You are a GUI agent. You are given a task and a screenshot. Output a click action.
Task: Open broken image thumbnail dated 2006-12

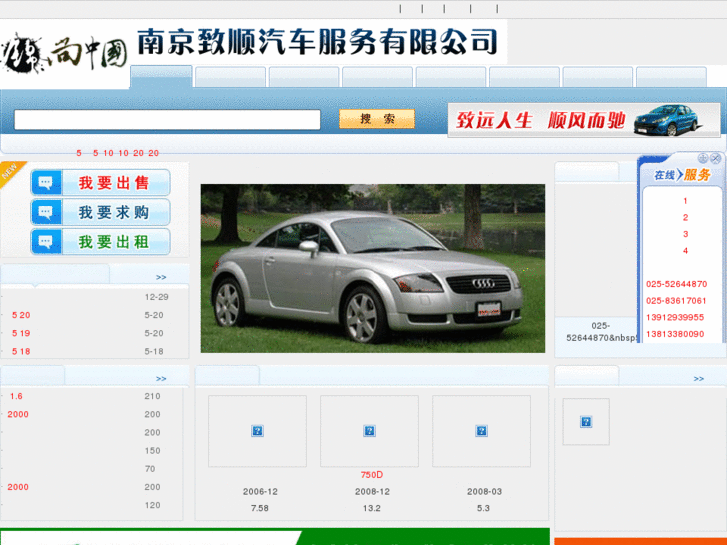point(257,431)
